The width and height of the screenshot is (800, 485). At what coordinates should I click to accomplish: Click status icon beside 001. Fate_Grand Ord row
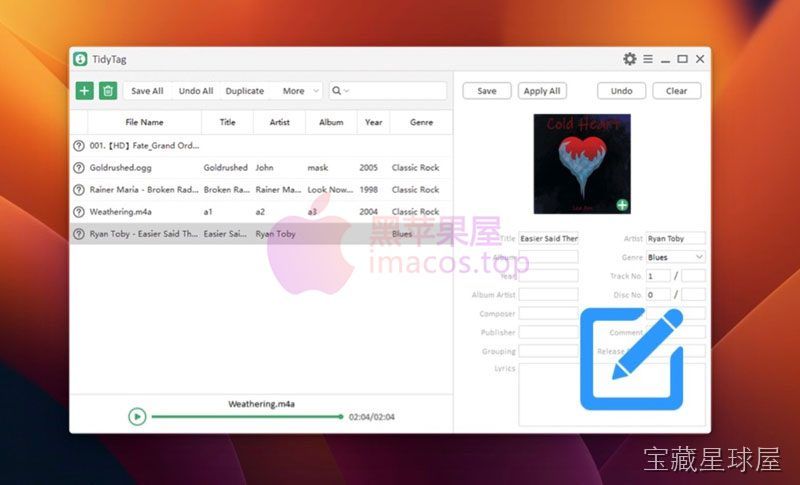(x=79, y=146)
